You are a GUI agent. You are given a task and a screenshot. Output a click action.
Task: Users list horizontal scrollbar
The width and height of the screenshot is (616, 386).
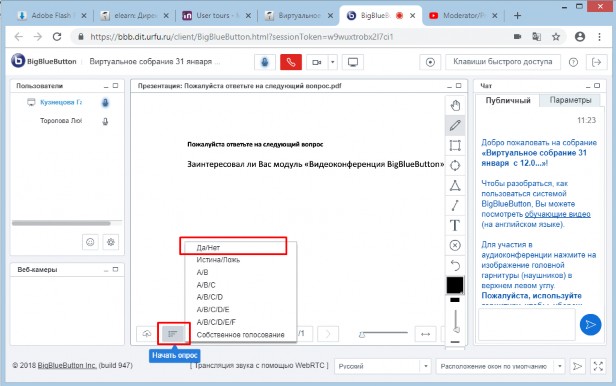61,223
